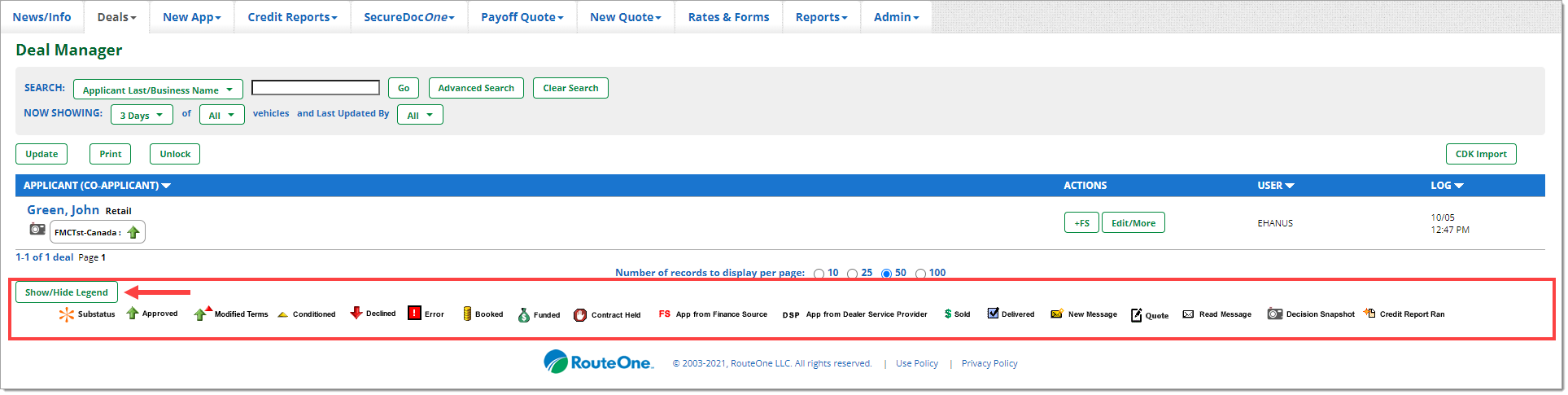This screenshot has width=1568, height=395.
Task: Open the Last Updated By All dropdown
Action: coord(420,115)
